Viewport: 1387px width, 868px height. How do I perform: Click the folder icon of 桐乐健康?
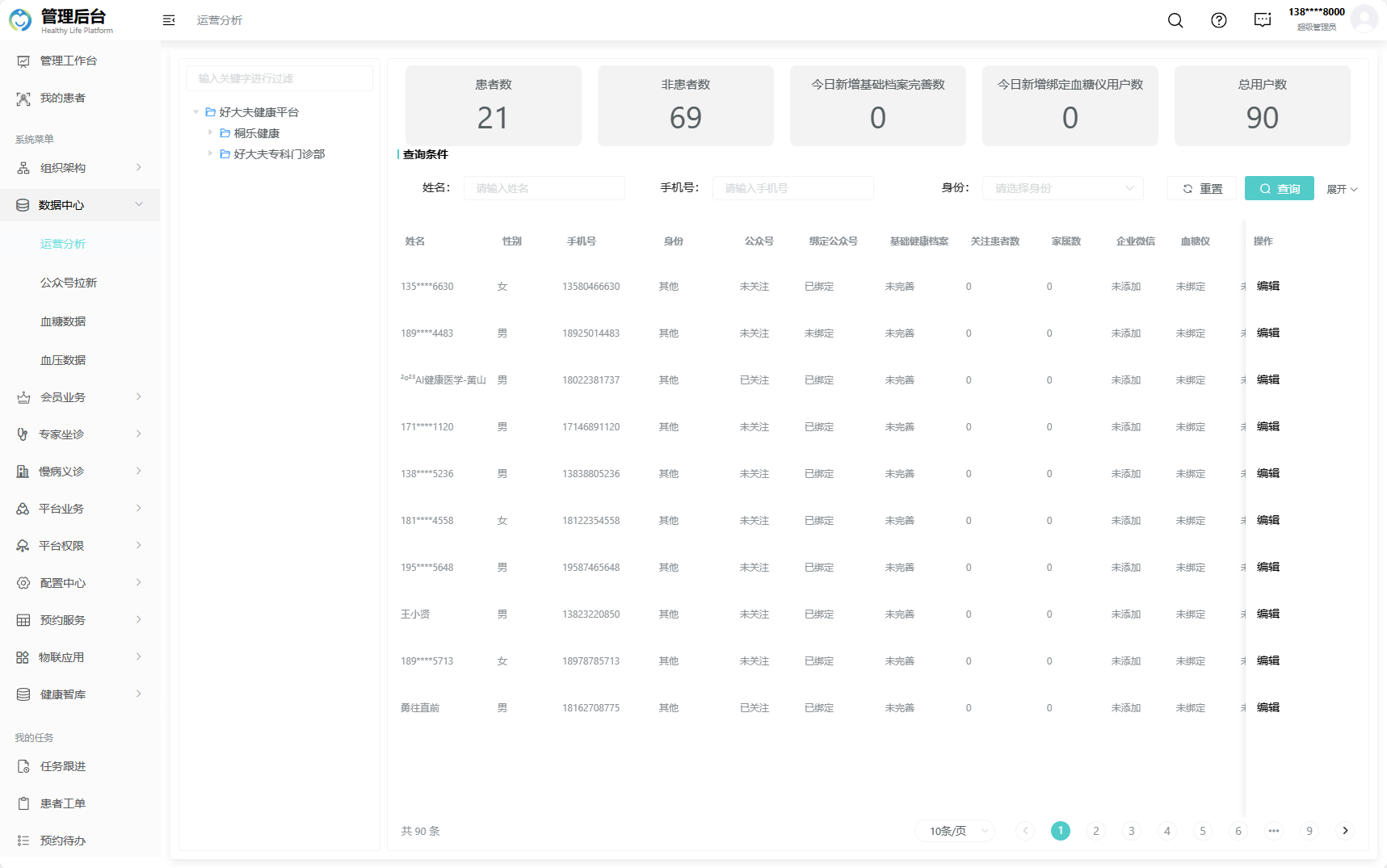(225, 133)
